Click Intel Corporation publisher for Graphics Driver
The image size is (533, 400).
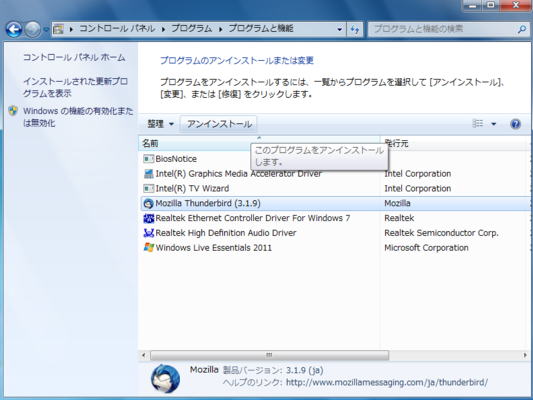point(417,174)
